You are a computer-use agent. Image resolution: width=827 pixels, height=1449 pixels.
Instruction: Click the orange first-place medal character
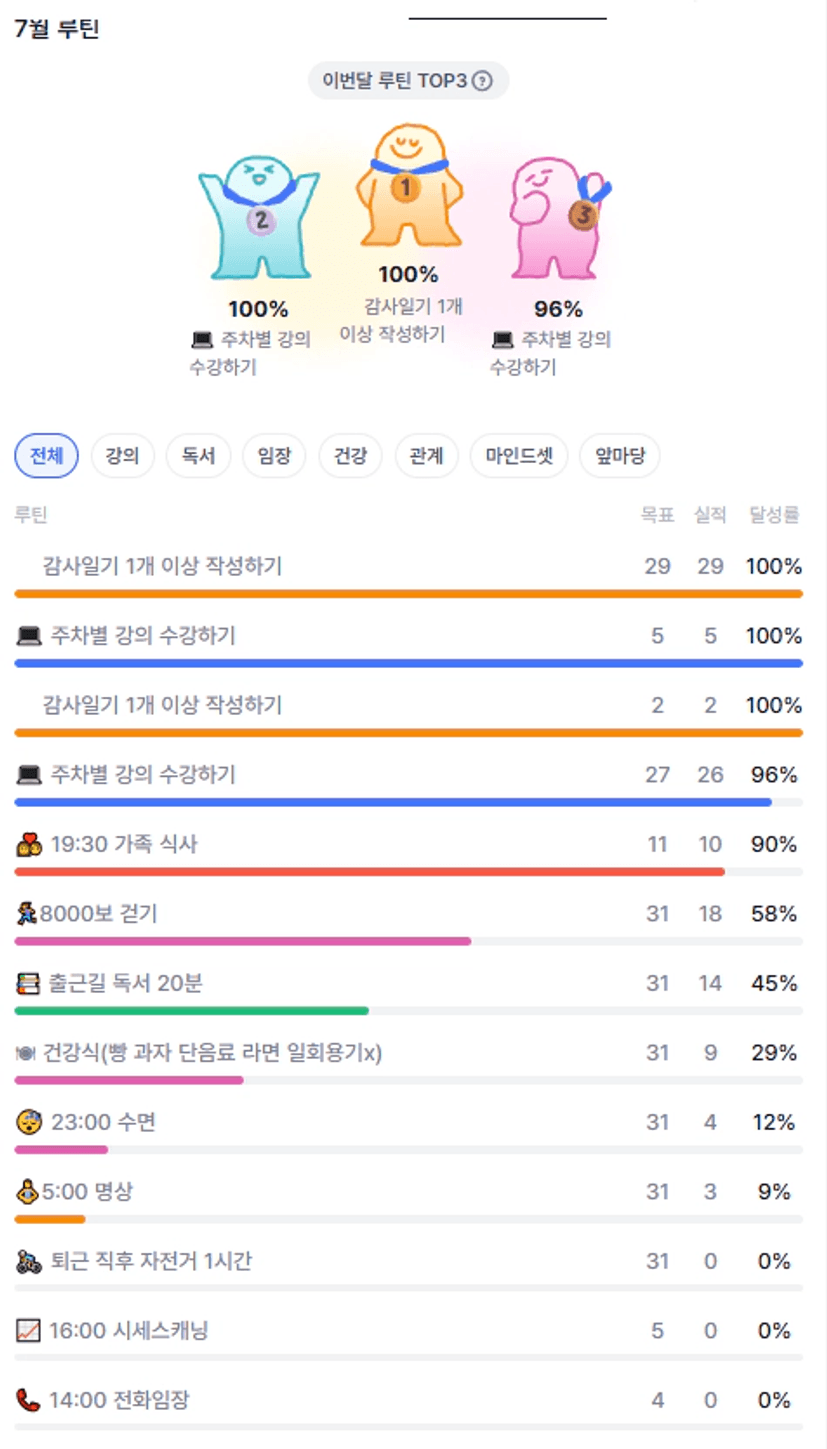coord(405,185)
